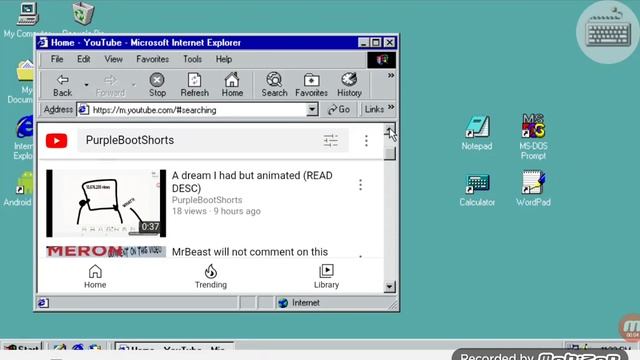Screen dimensions: 640x360
Task: Click the Stop toolbar button
Action: click(x=157, y=85)
